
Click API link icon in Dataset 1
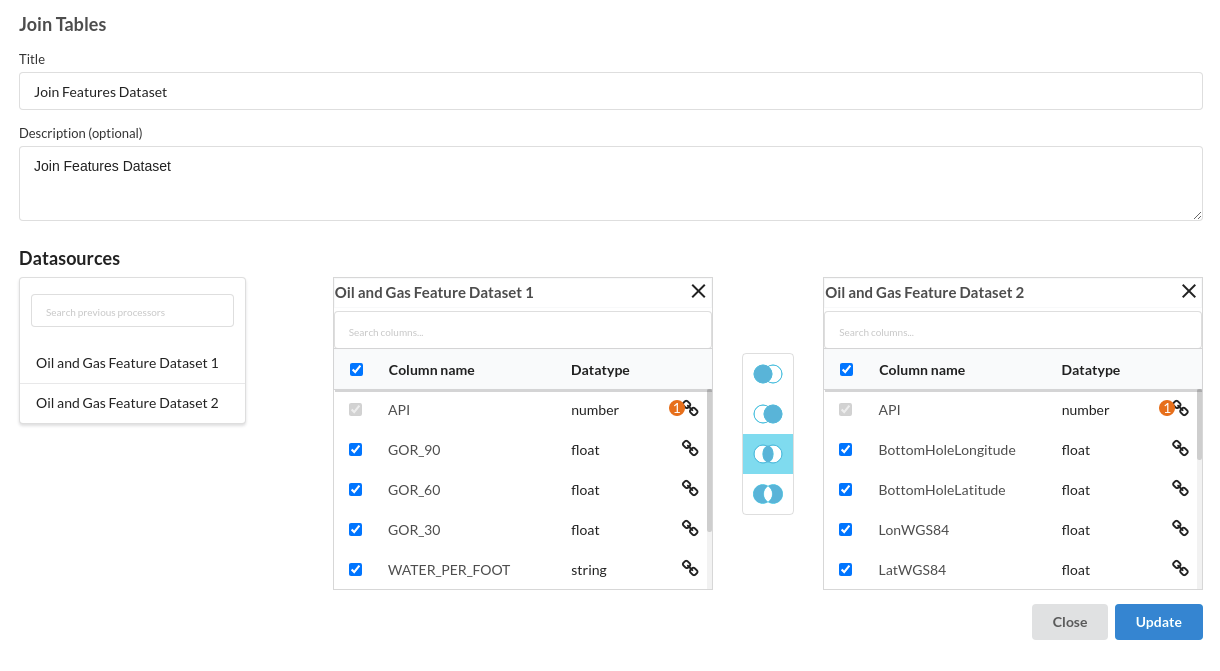(690, 409)
